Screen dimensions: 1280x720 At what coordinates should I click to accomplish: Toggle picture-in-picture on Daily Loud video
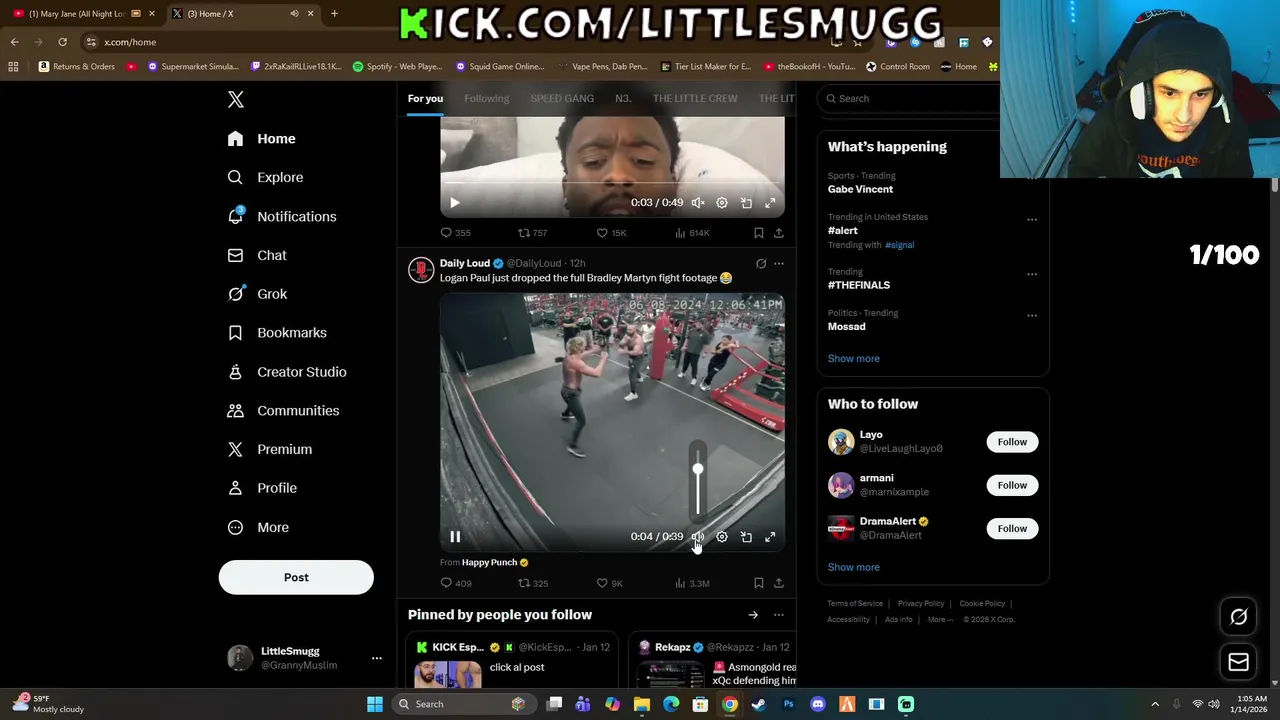coord(746,537)
